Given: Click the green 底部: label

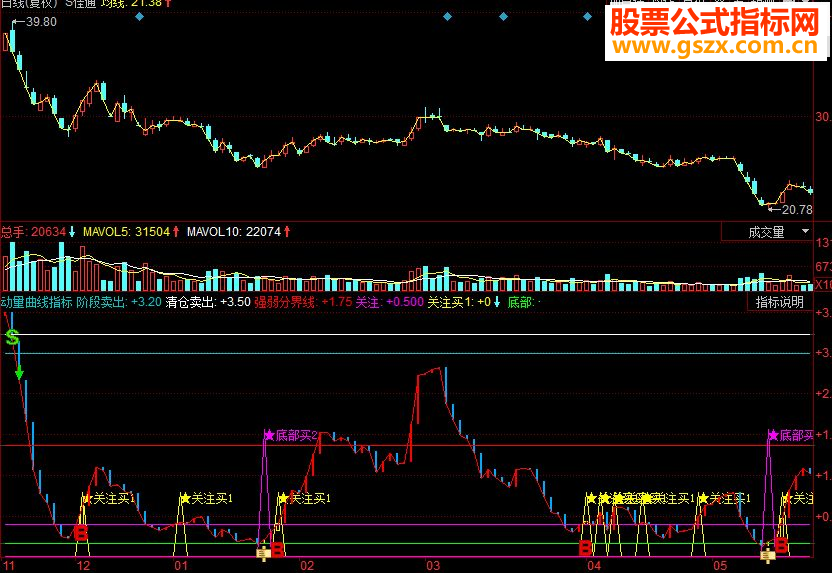Looking at the screenshot, I should (521, 302).
